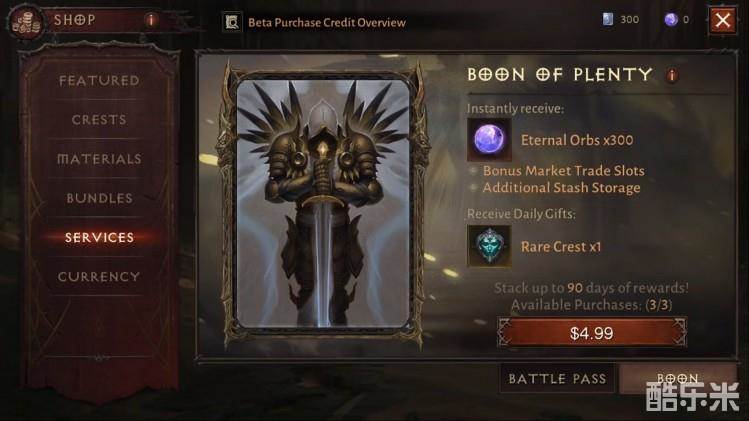Open the Crests shop category

coord(99,119)
